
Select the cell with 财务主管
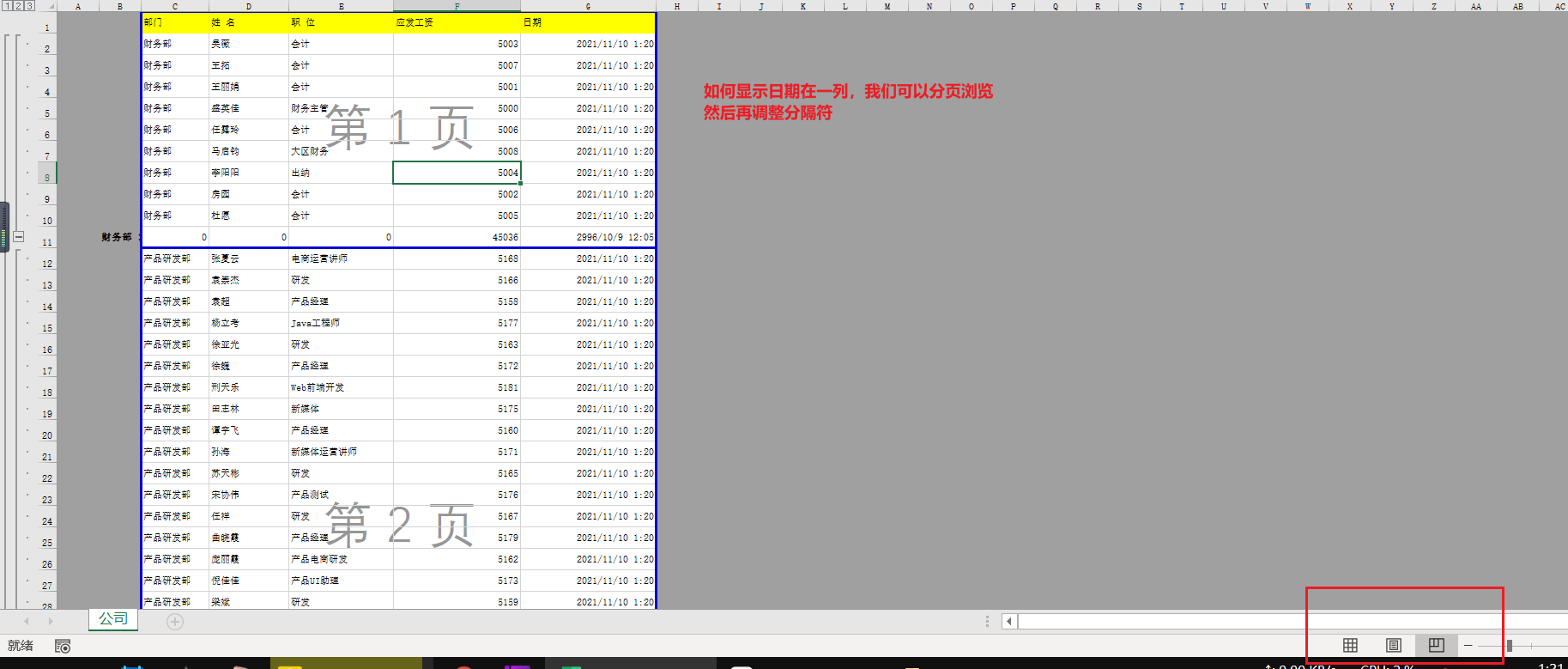pos(341,108)
